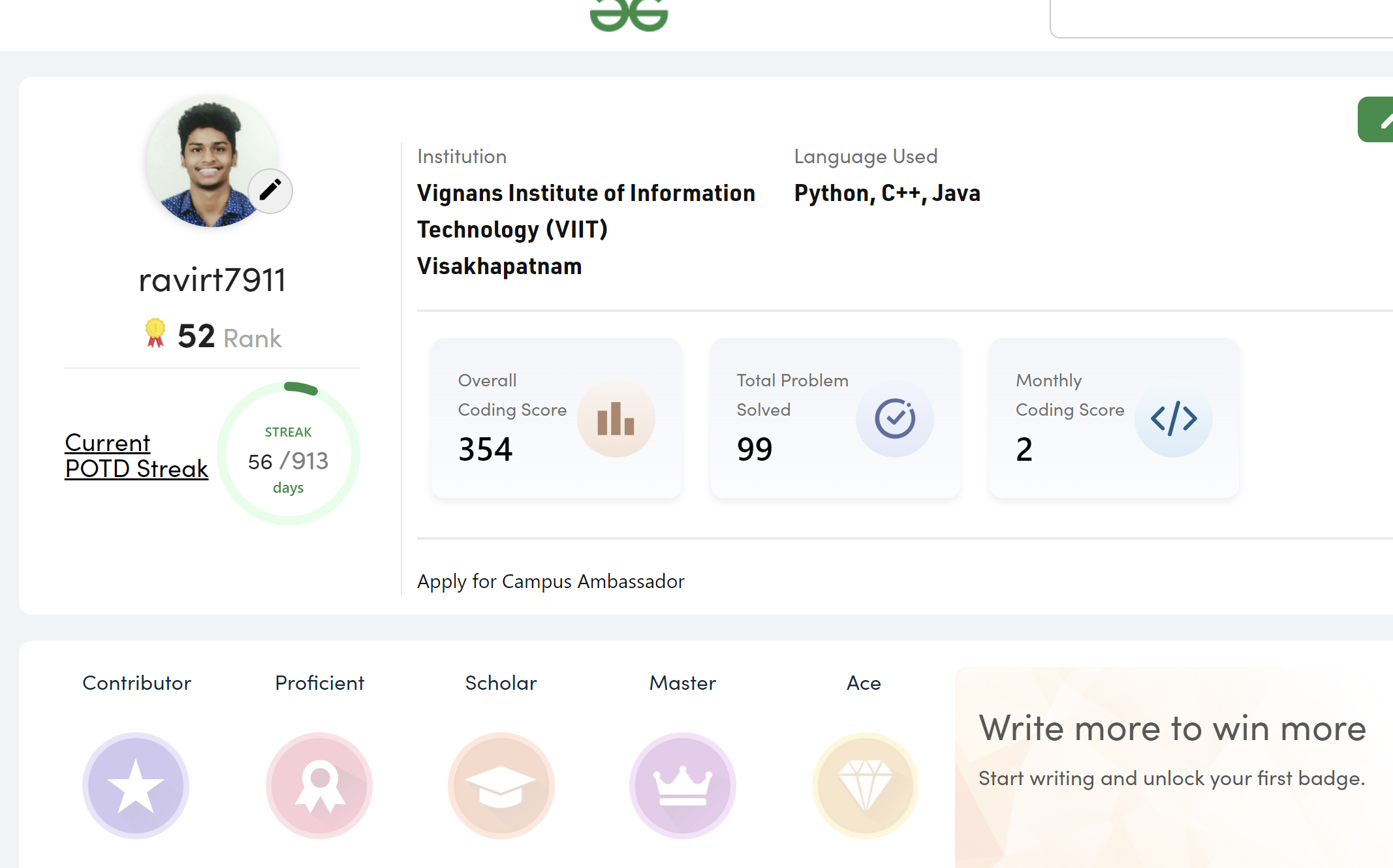Image resolution: width=1393 pixels, height=868 pixels.
Task: Click the Overall Coding Score bar-chart icon
Action: tap(616, 418)
